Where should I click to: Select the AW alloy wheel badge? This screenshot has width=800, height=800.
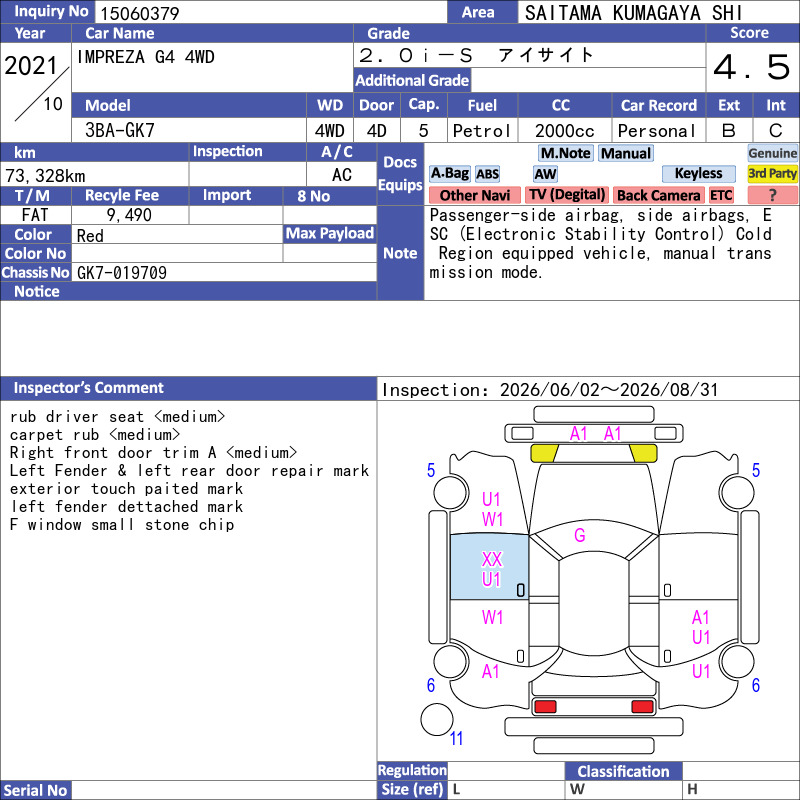point(545,174)
